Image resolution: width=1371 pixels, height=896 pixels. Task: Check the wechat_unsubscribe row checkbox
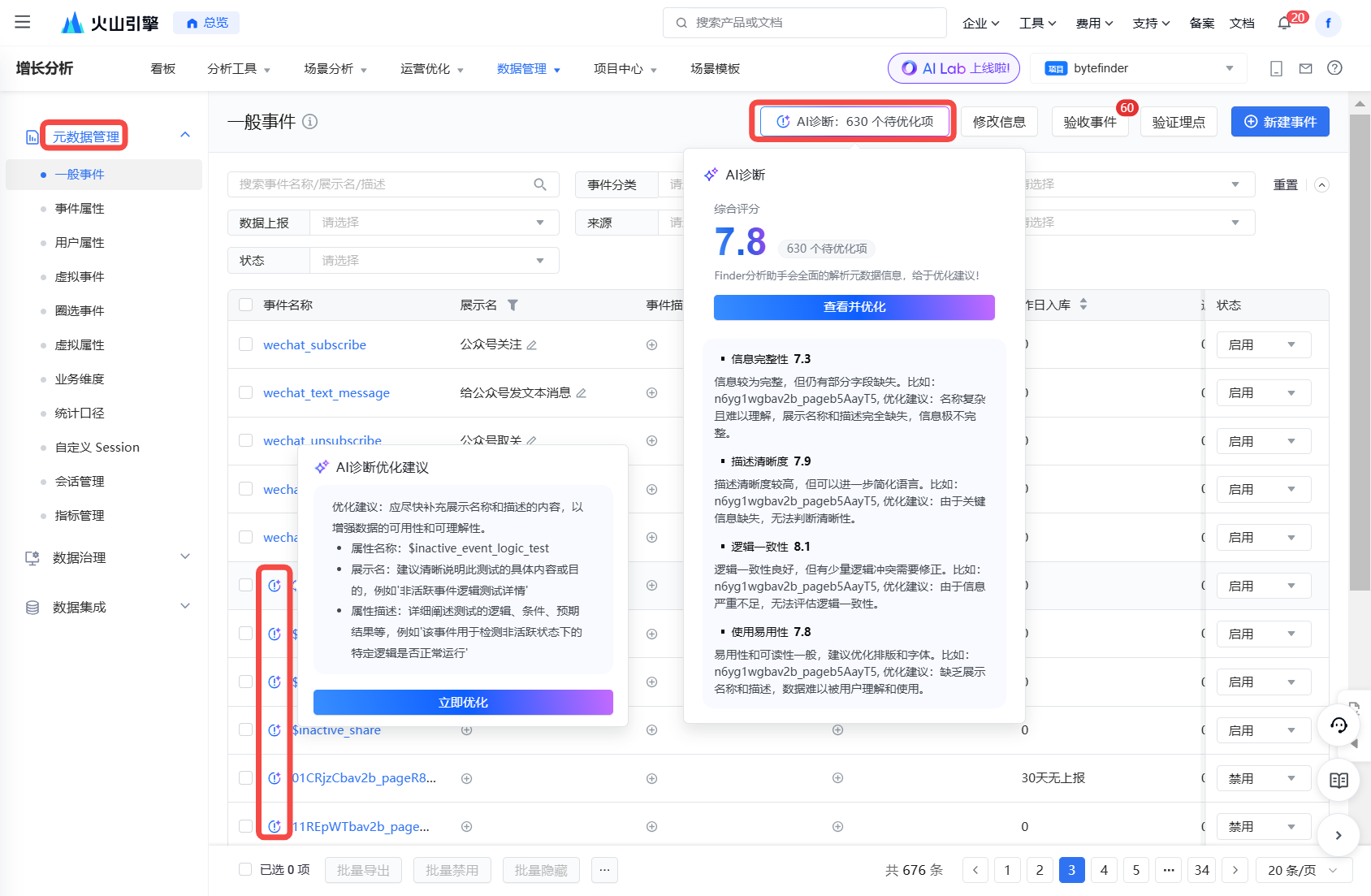(246, 440)
